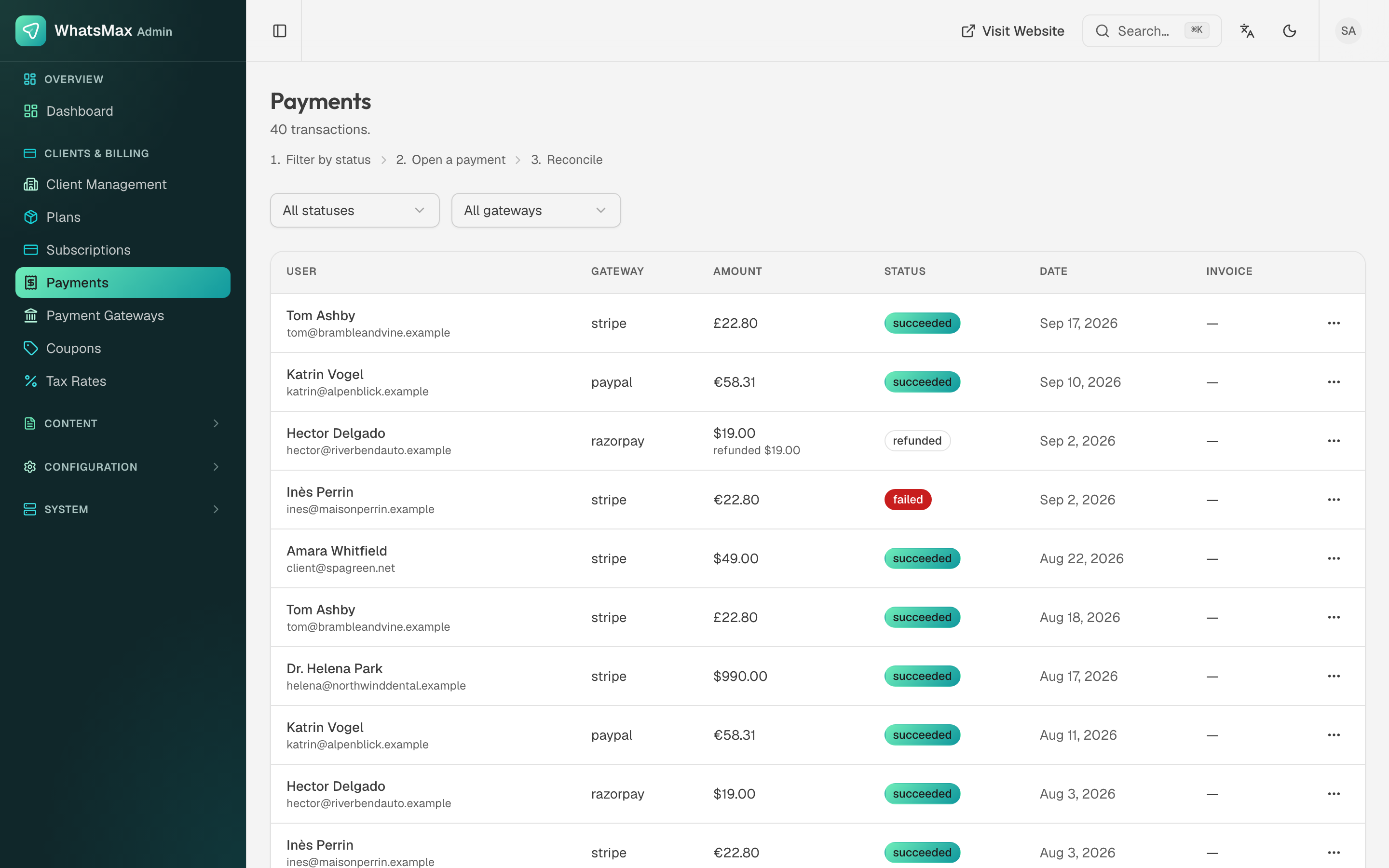Open the SA user avatar menu
This screenshot has width=1389, height=868.
1348,31
